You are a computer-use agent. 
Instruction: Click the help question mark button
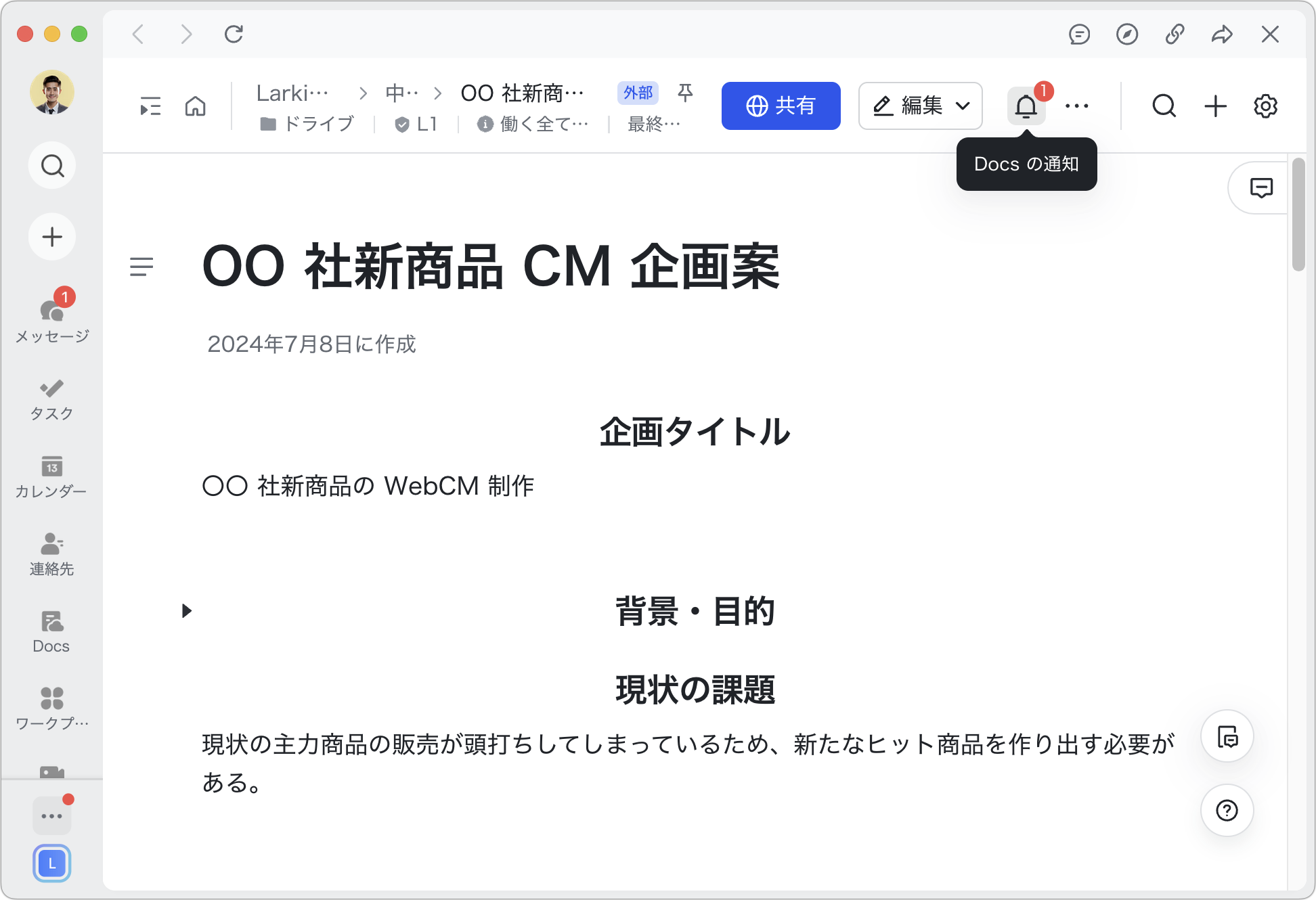click(1227, 810)
